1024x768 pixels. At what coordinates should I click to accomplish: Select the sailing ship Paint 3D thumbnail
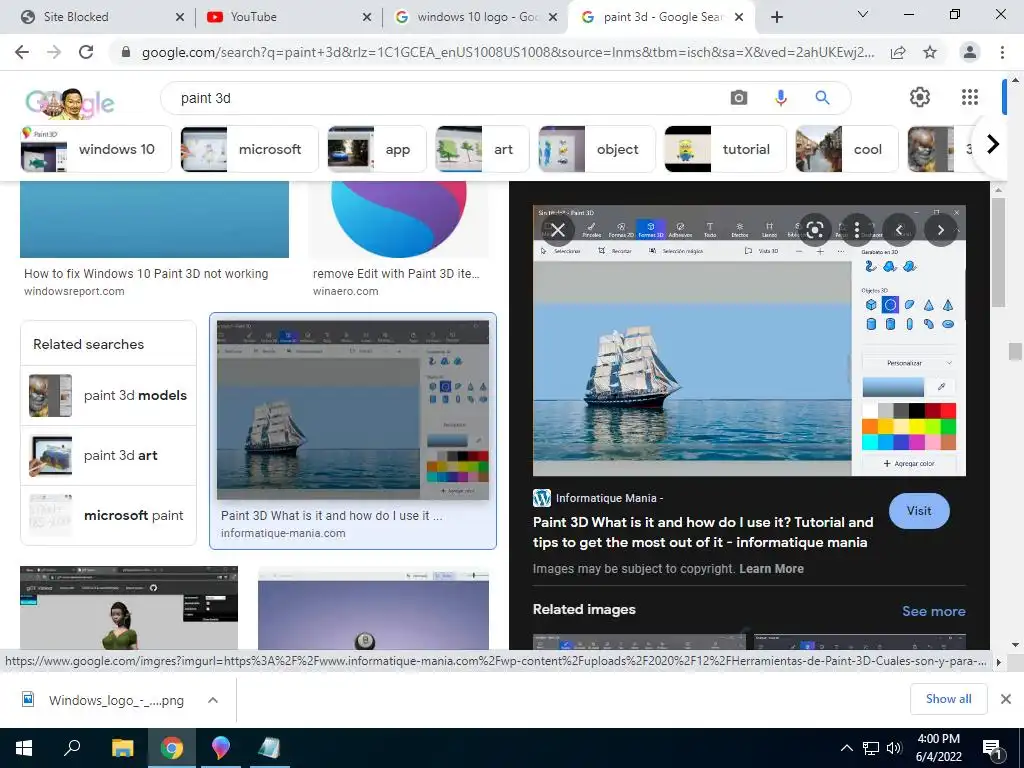point(353,410)
